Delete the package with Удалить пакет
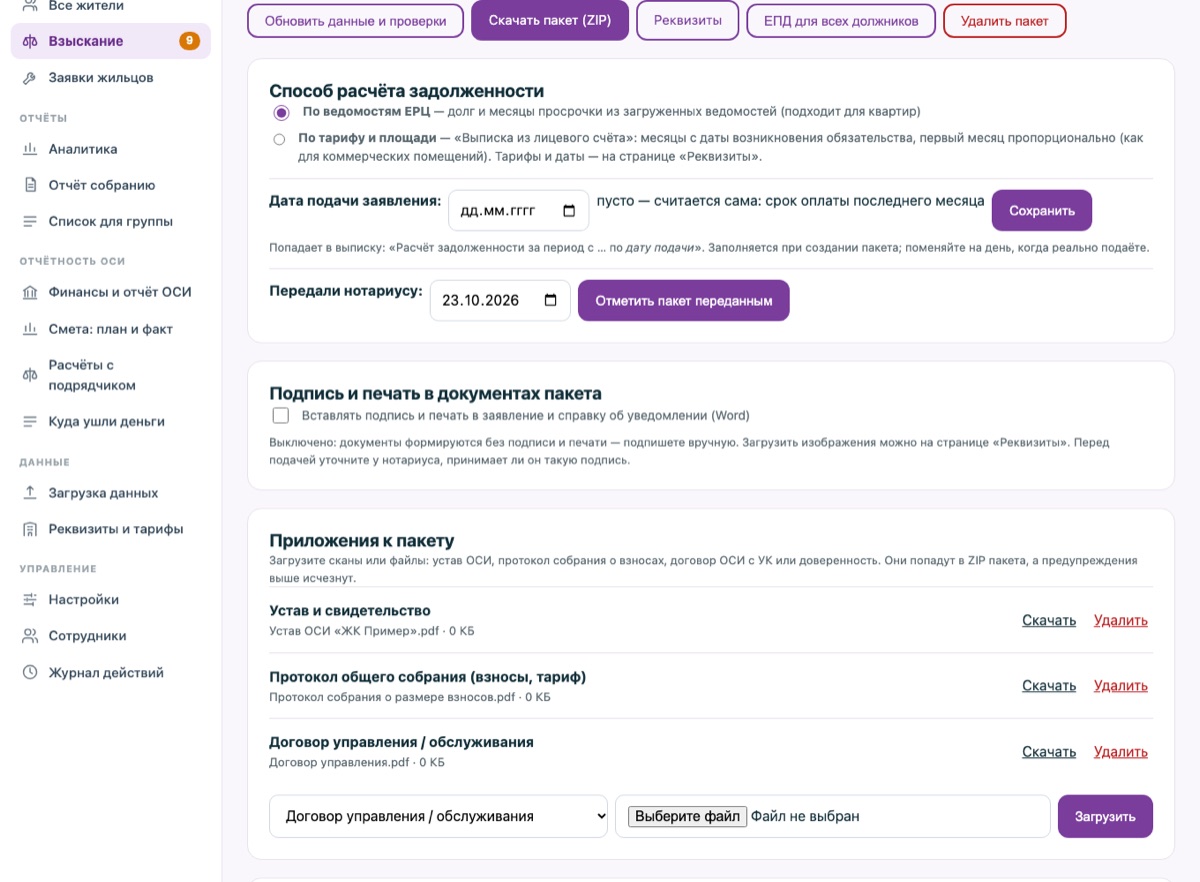 pyautogui.click(x=1005, y=21)
